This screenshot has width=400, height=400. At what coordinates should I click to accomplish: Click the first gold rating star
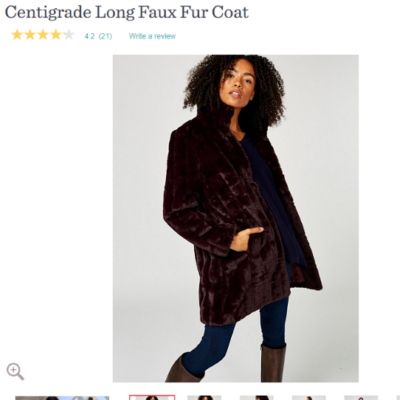coord(17,35)
